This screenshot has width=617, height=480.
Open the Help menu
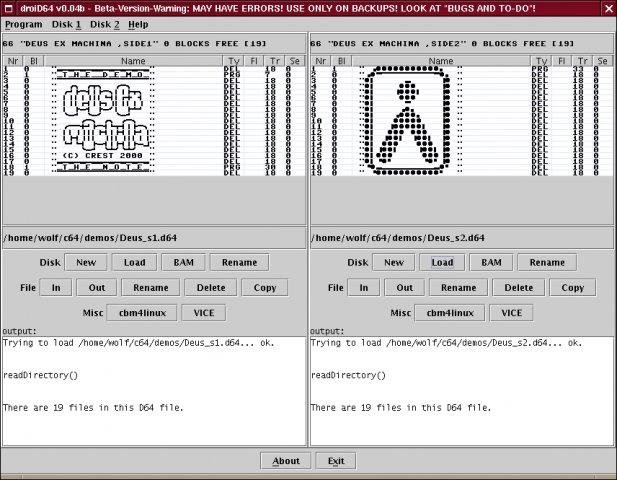pos(138,24)
